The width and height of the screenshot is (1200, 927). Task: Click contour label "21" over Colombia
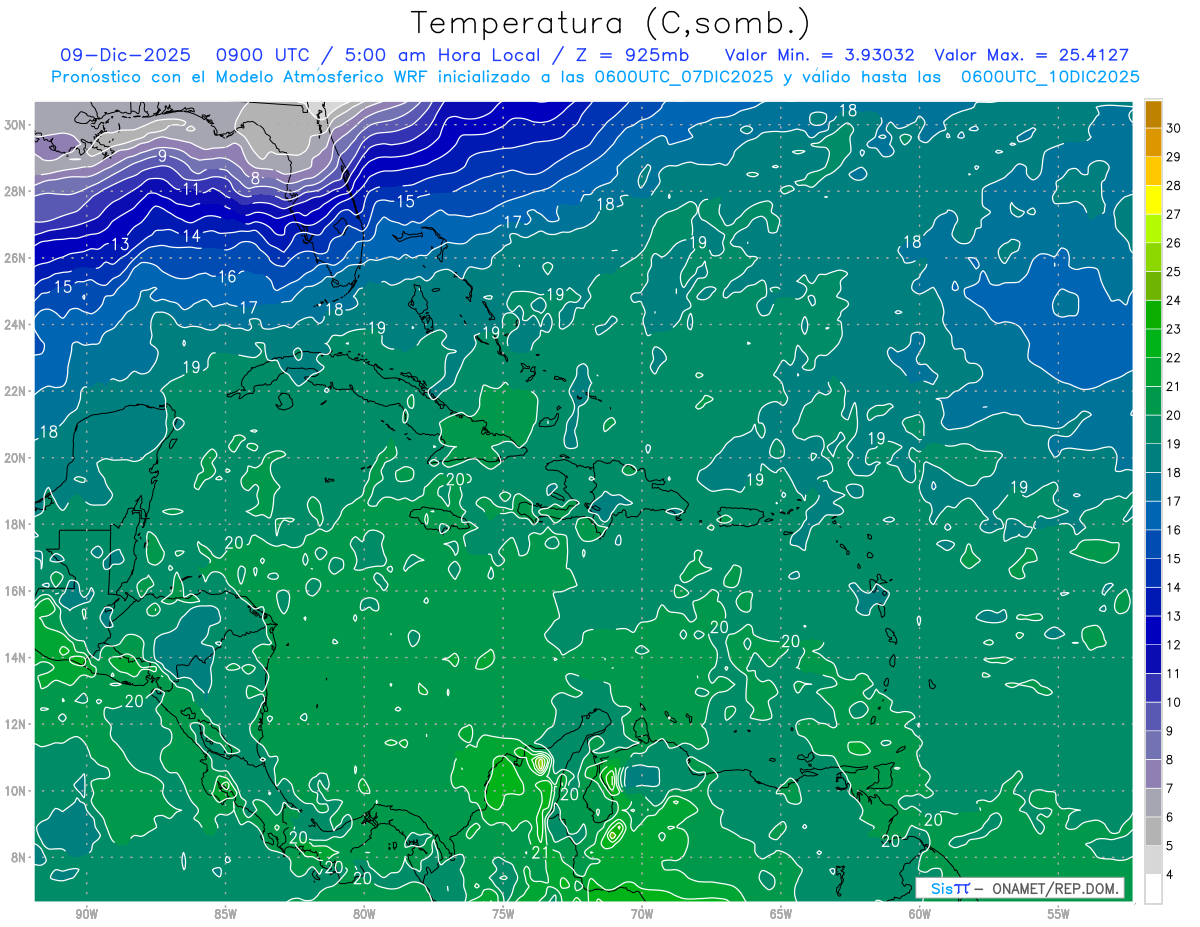pyautogui.click(x=540, y=853)
